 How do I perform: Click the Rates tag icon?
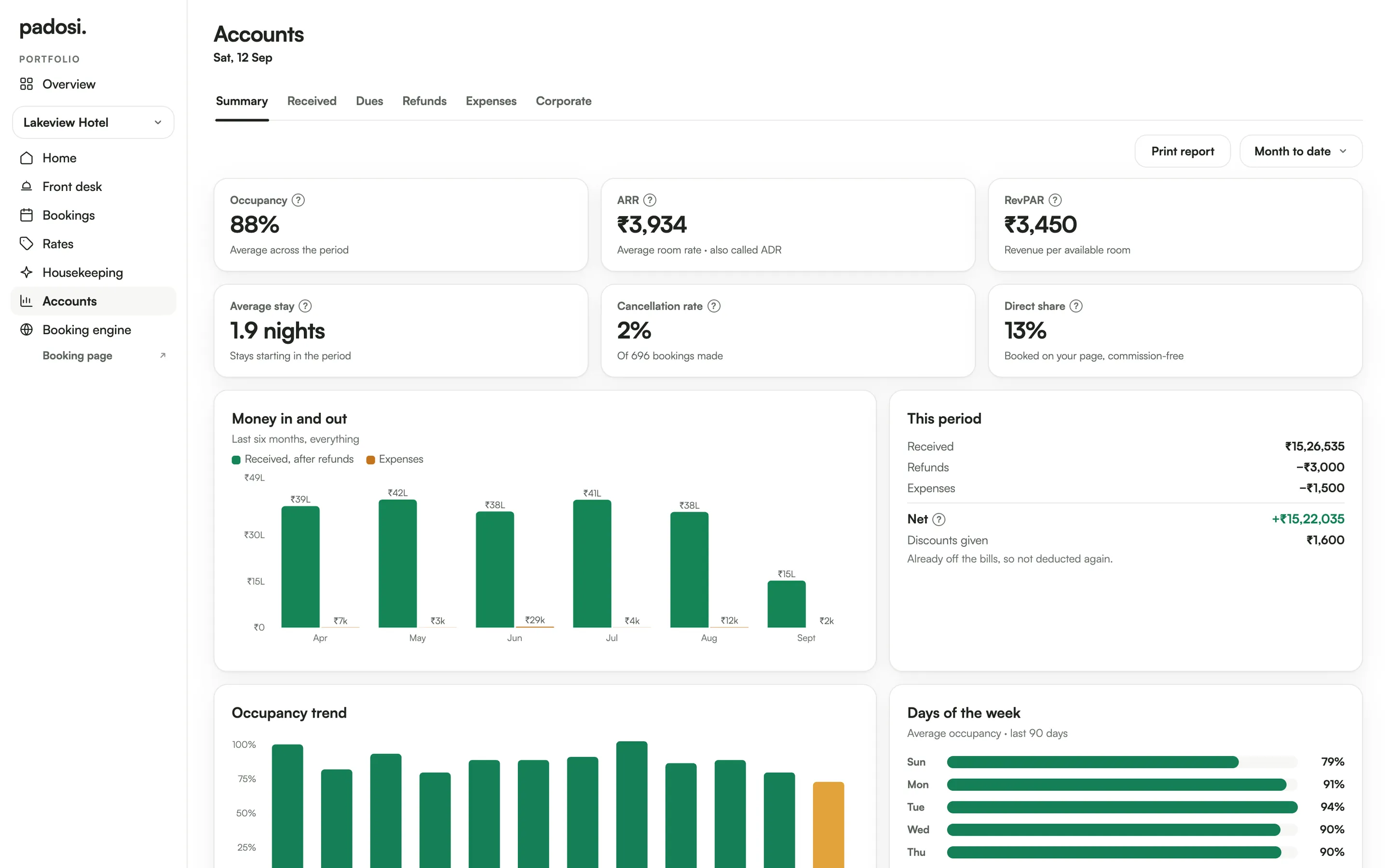(27, 244)
